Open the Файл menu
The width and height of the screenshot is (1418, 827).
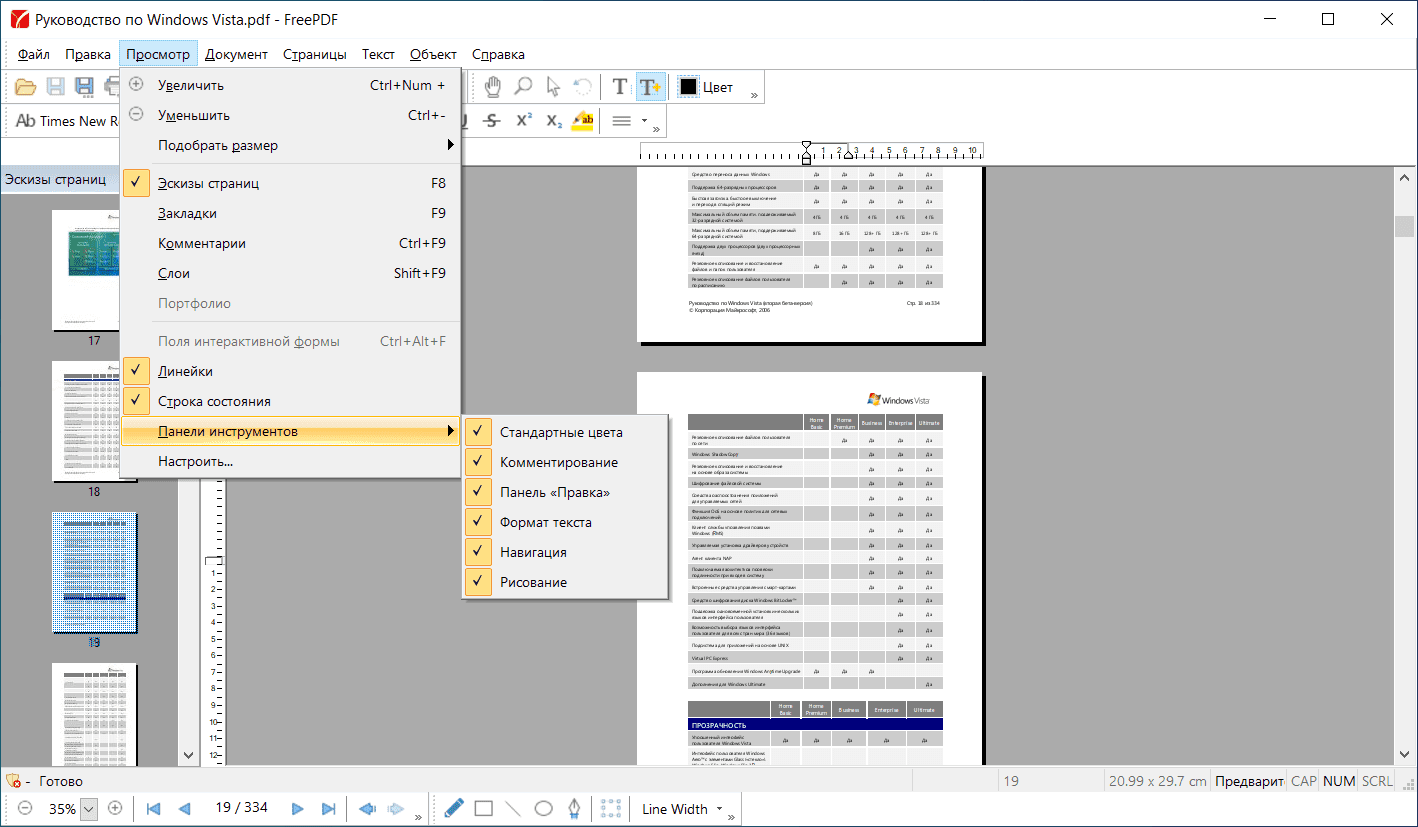point(34,54)
